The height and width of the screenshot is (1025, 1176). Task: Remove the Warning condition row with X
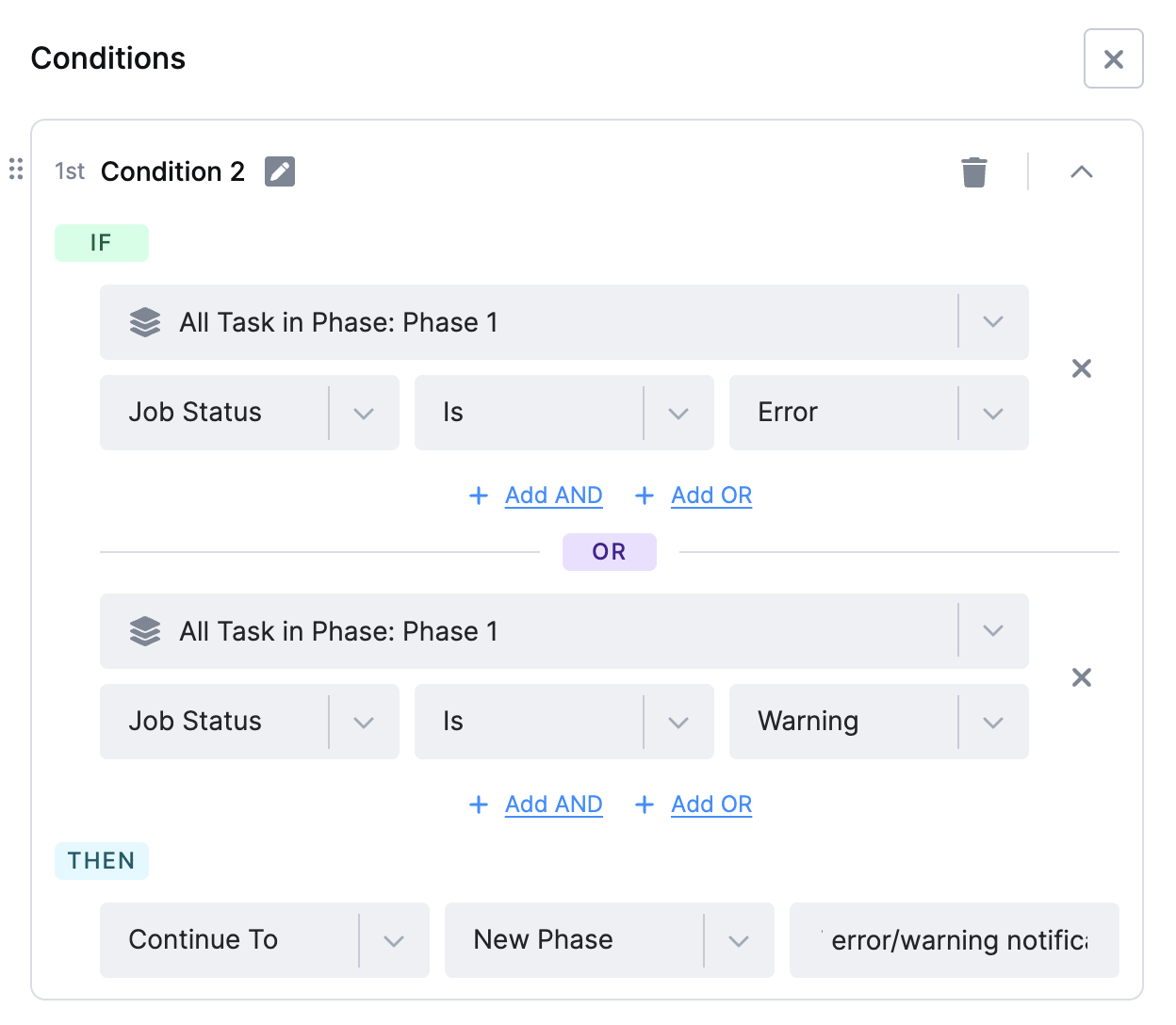(1082, 677)
